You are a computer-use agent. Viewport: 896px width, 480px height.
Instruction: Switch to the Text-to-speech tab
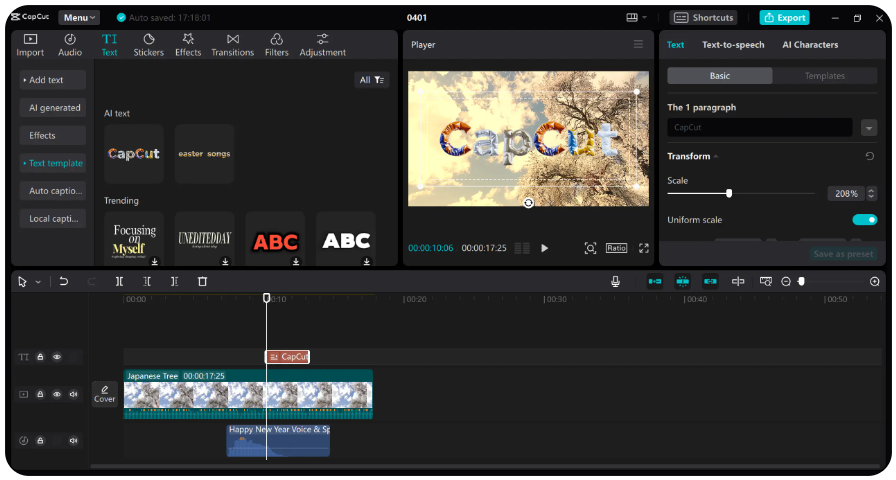(733, 45)
